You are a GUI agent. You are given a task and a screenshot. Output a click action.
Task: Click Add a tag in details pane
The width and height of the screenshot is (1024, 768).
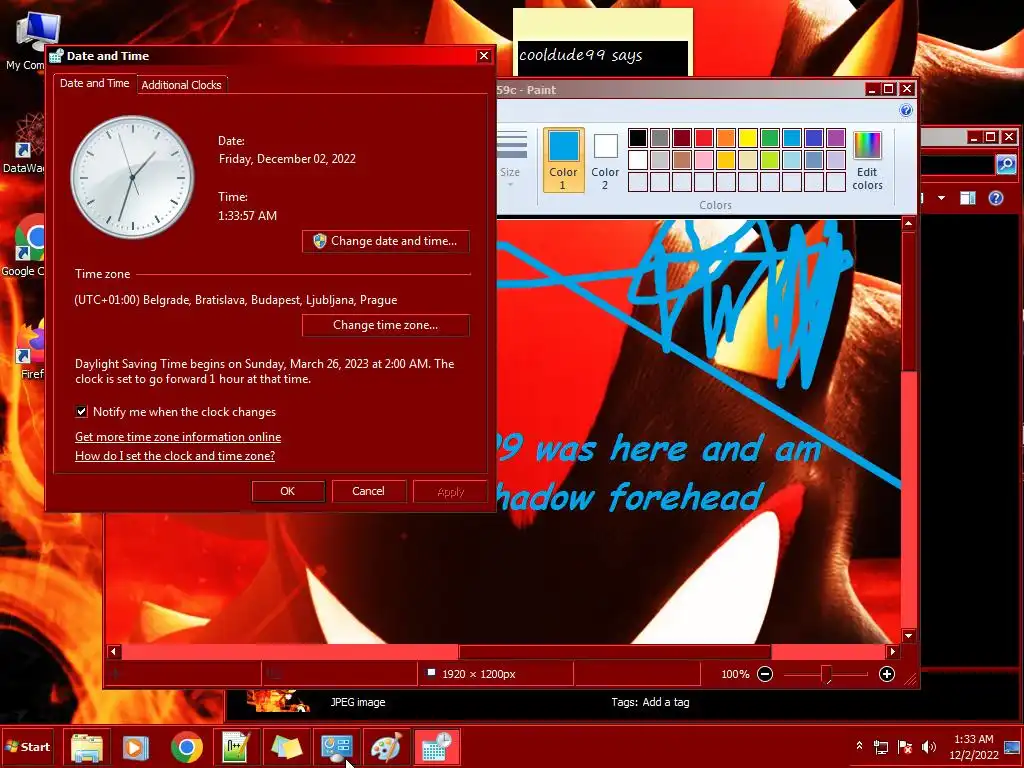tap(665, 702)
